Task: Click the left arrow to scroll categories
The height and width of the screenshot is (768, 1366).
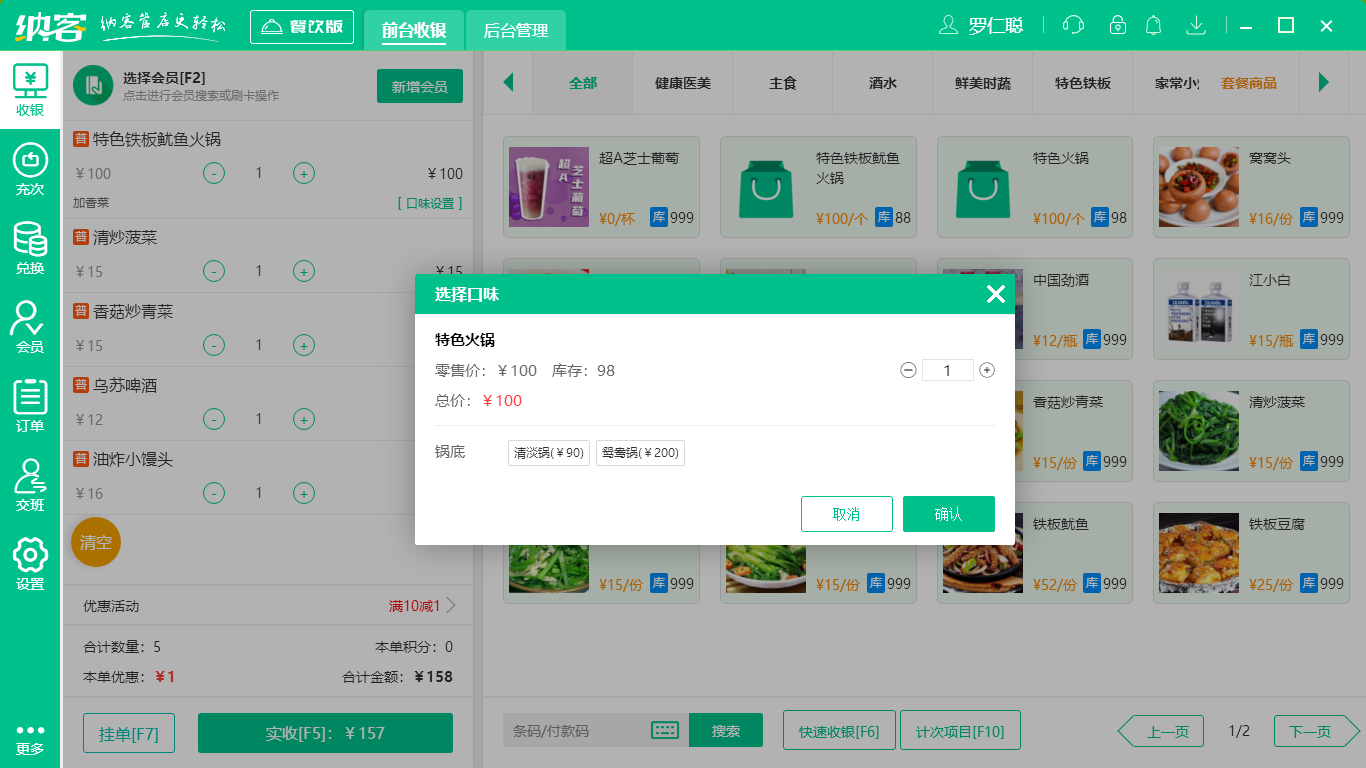Action: pos(508,84)
